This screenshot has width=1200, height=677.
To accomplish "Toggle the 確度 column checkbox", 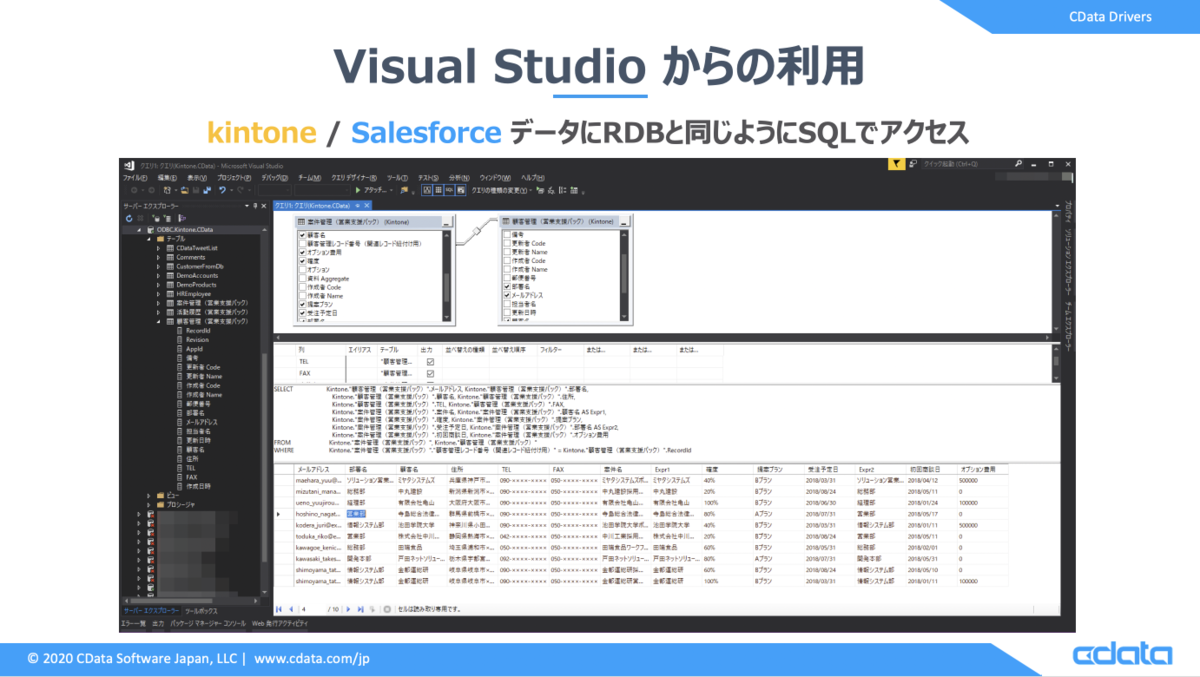I will tap(302, 261).
